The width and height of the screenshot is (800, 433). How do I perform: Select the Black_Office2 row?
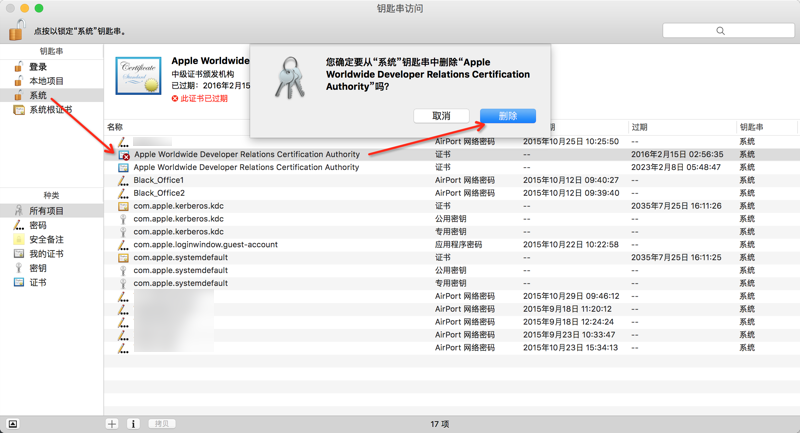[x=452, y=193]
